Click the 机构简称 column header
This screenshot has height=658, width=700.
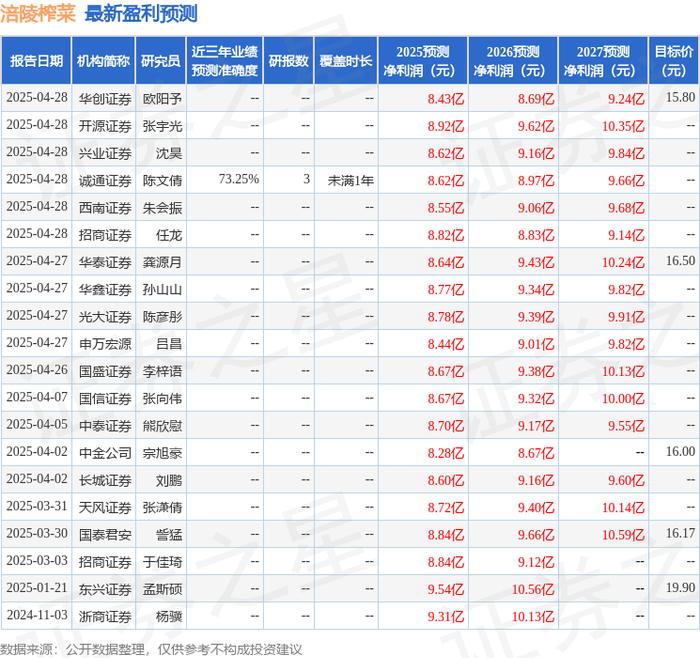pyautogui.click(x=104, y=61)
